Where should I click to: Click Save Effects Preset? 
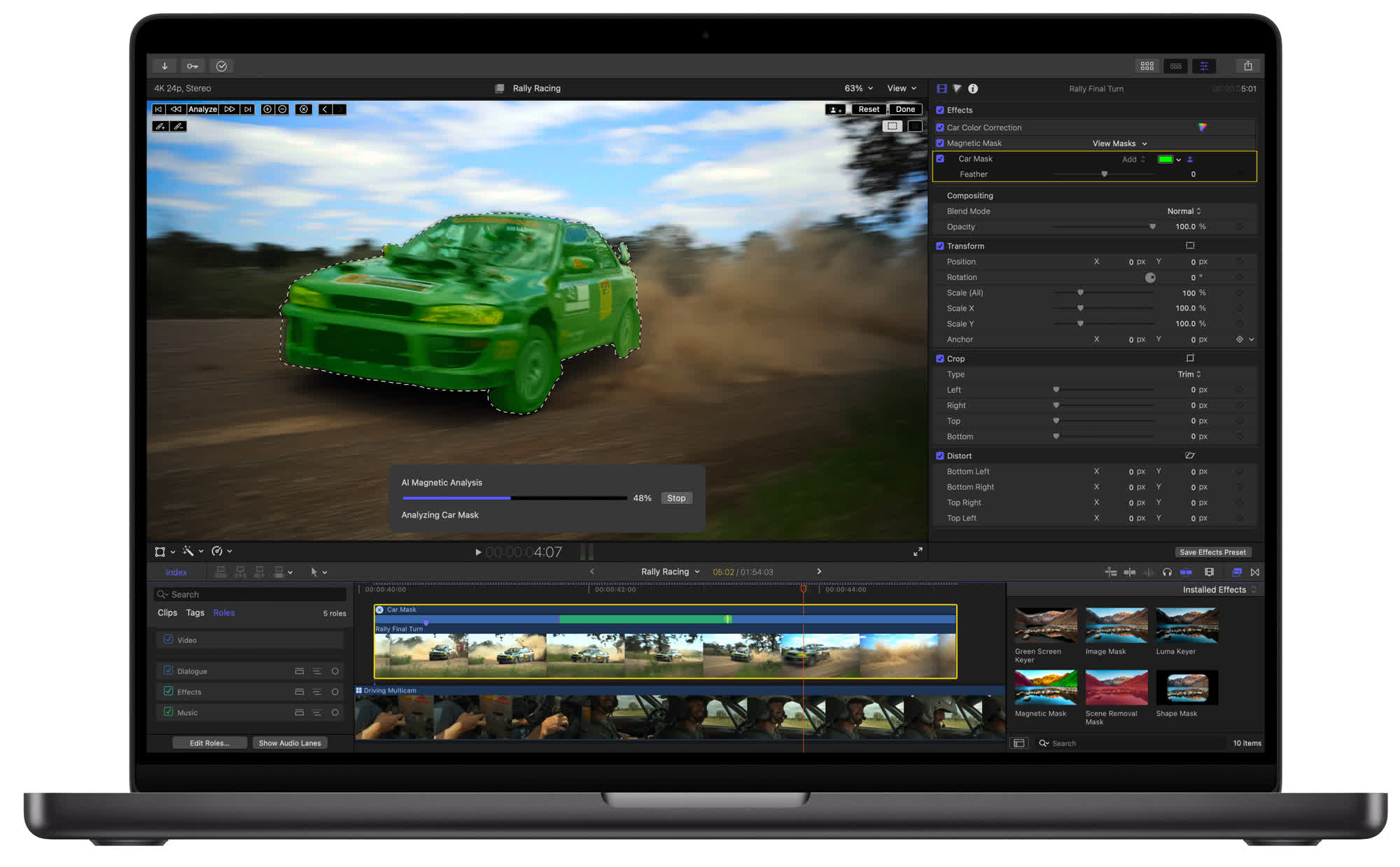1212,552
